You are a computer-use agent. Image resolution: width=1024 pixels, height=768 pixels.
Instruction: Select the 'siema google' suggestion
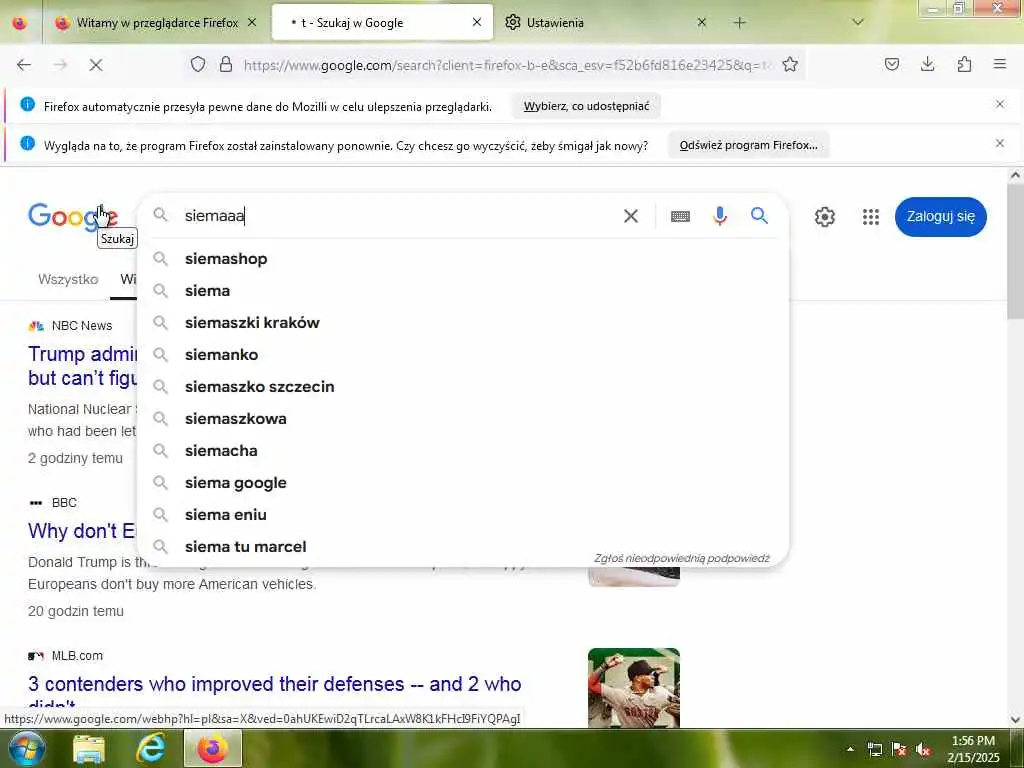[464, 483]
